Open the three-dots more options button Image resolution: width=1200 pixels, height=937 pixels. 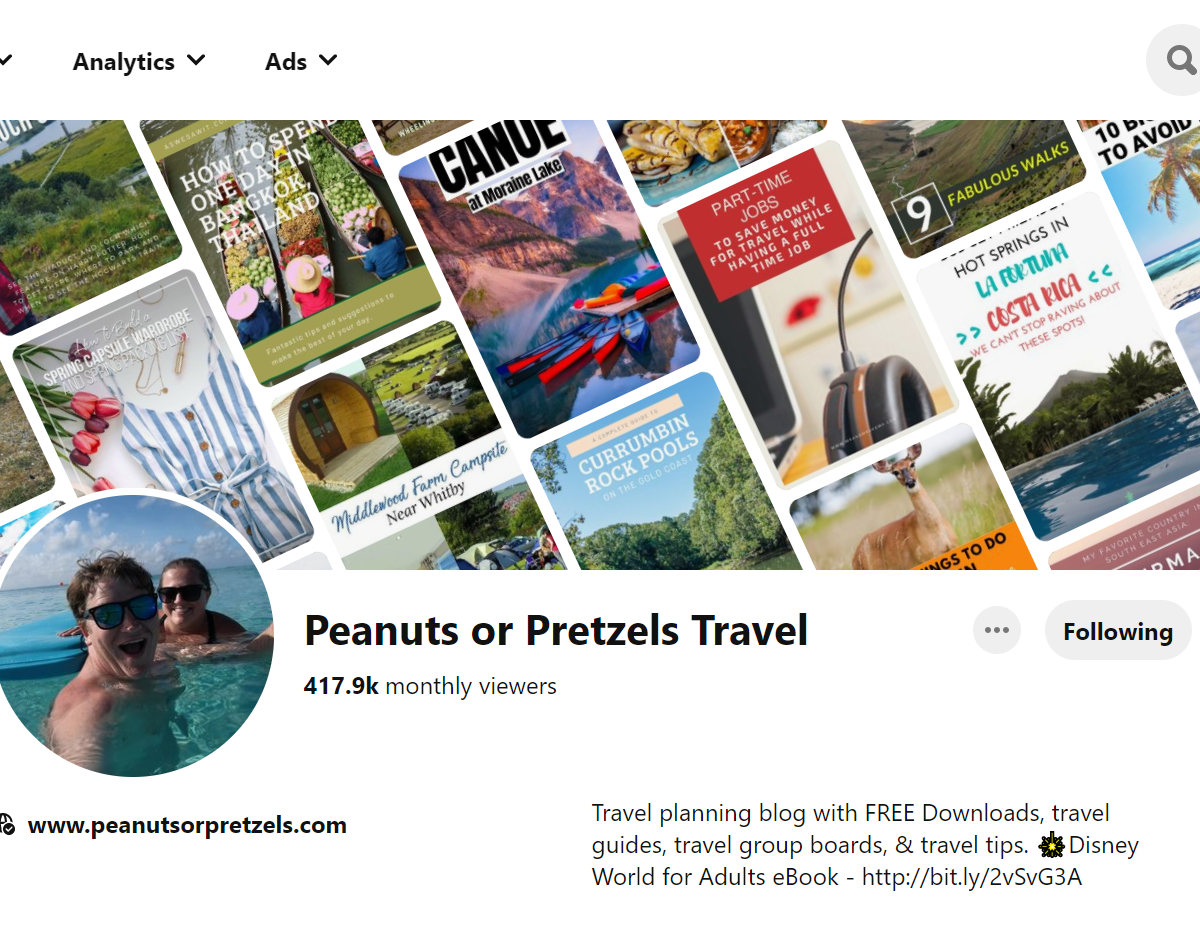click(997, 630)
